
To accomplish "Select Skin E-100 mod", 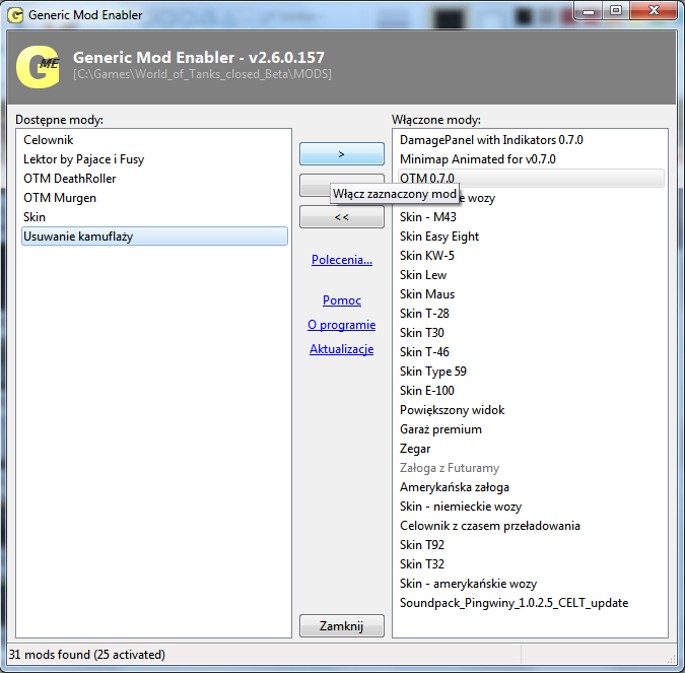I will click(531, 390).
